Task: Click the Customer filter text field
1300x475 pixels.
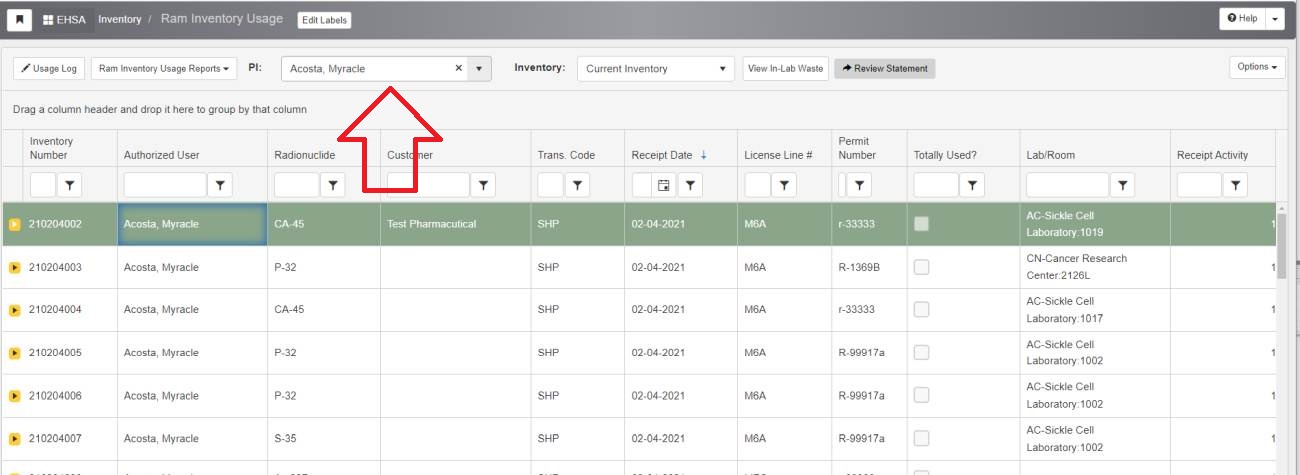Action: [x=427, y=185]
